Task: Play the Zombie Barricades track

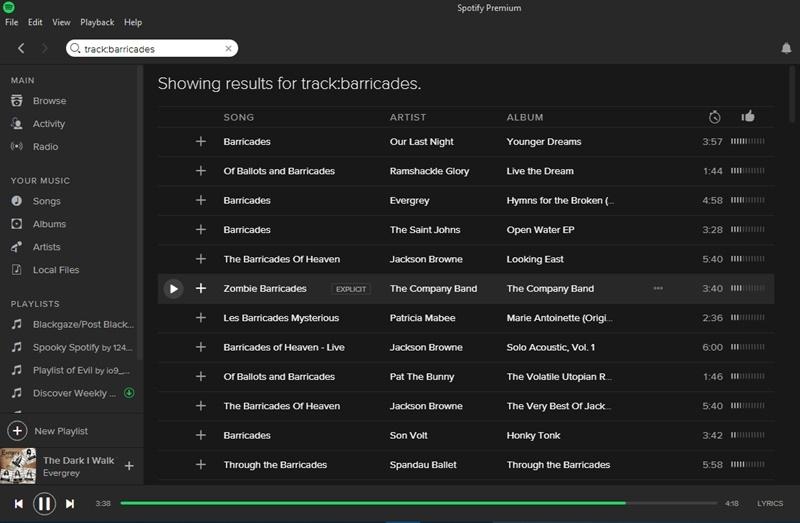Action: pos(173,289)
